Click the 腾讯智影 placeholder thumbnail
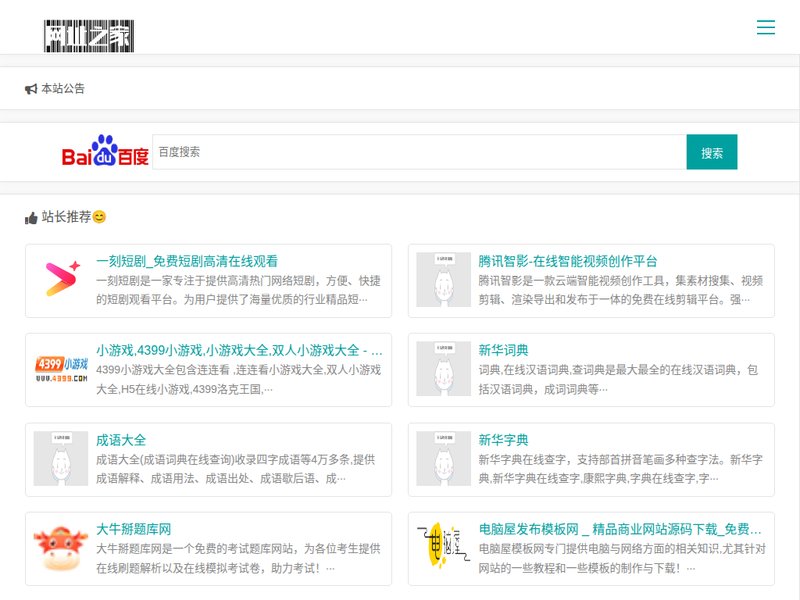The width and height of the screenshot is (800, 600). coord(443,280)
